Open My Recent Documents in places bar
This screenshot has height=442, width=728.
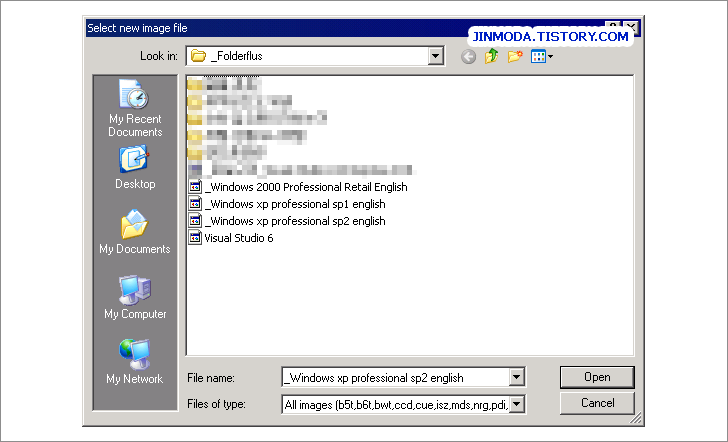(135, 108)
